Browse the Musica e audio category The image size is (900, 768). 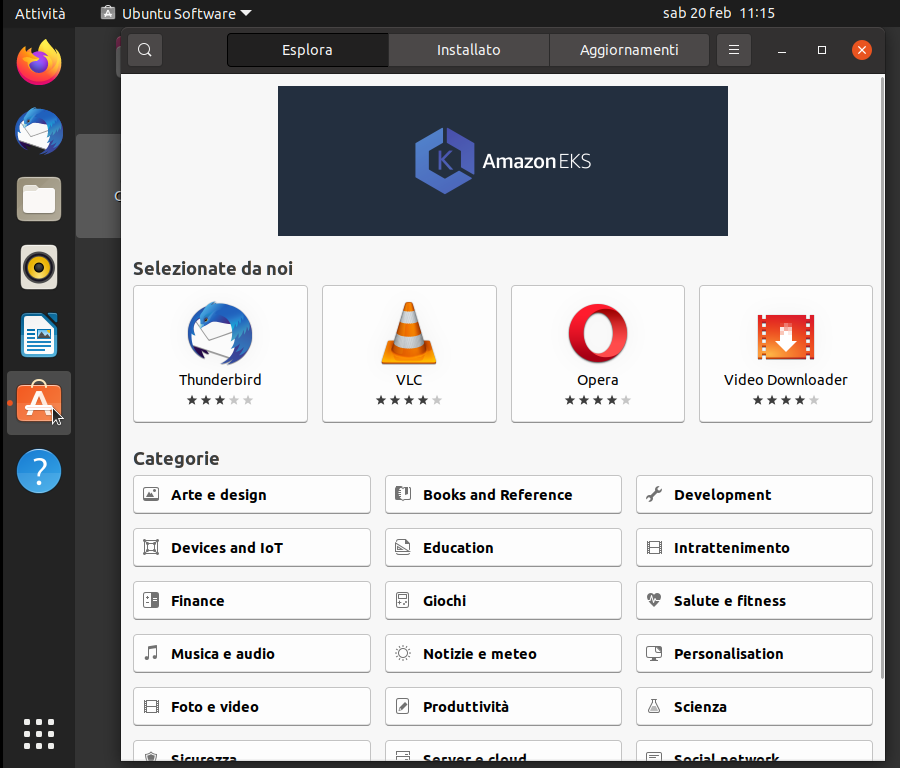252,653
